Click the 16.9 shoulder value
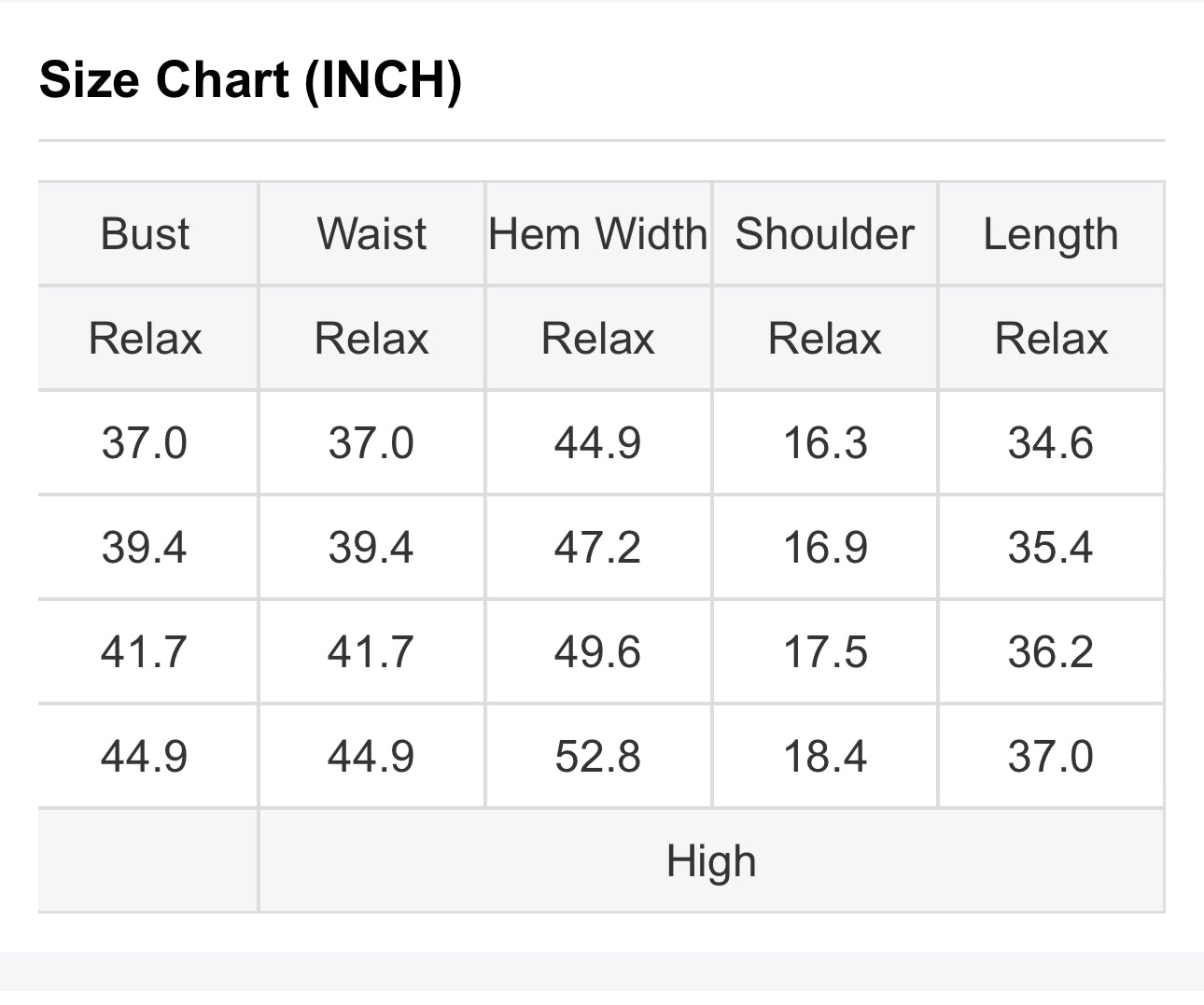 tap(824, 547)
